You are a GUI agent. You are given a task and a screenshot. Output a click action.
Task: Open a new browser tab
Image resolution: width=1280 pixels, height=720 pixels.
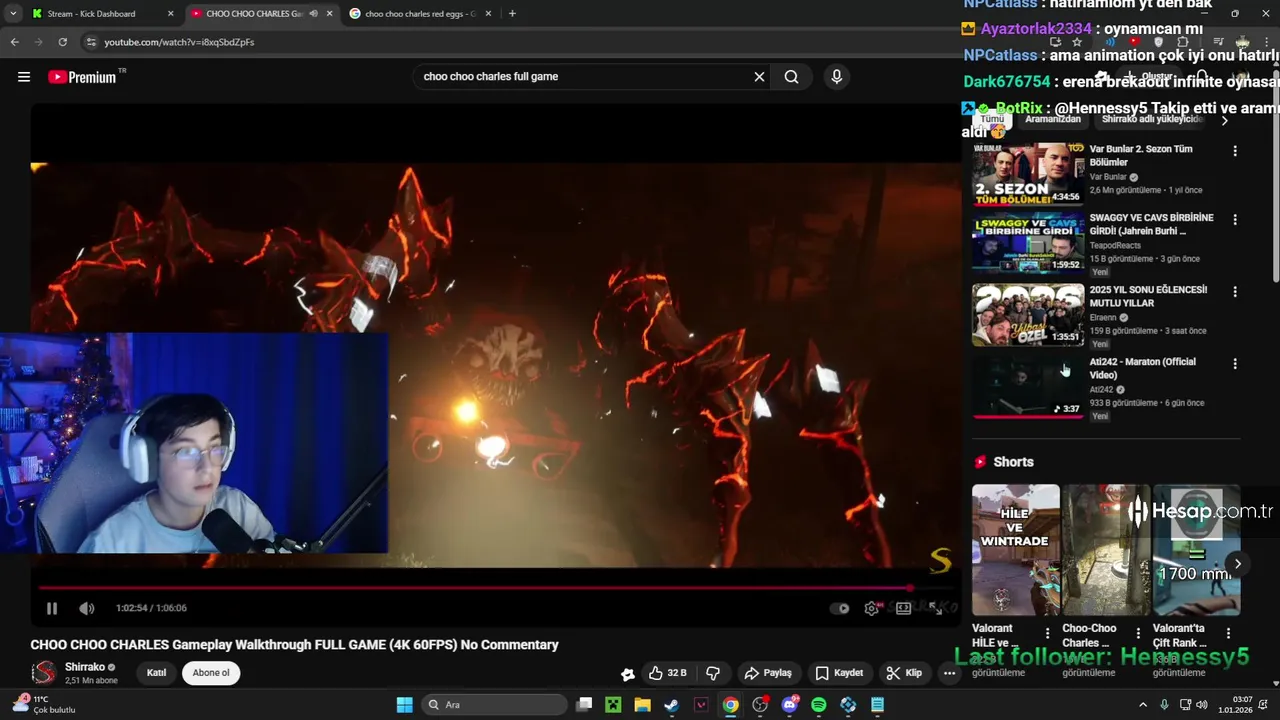point(512,14)
